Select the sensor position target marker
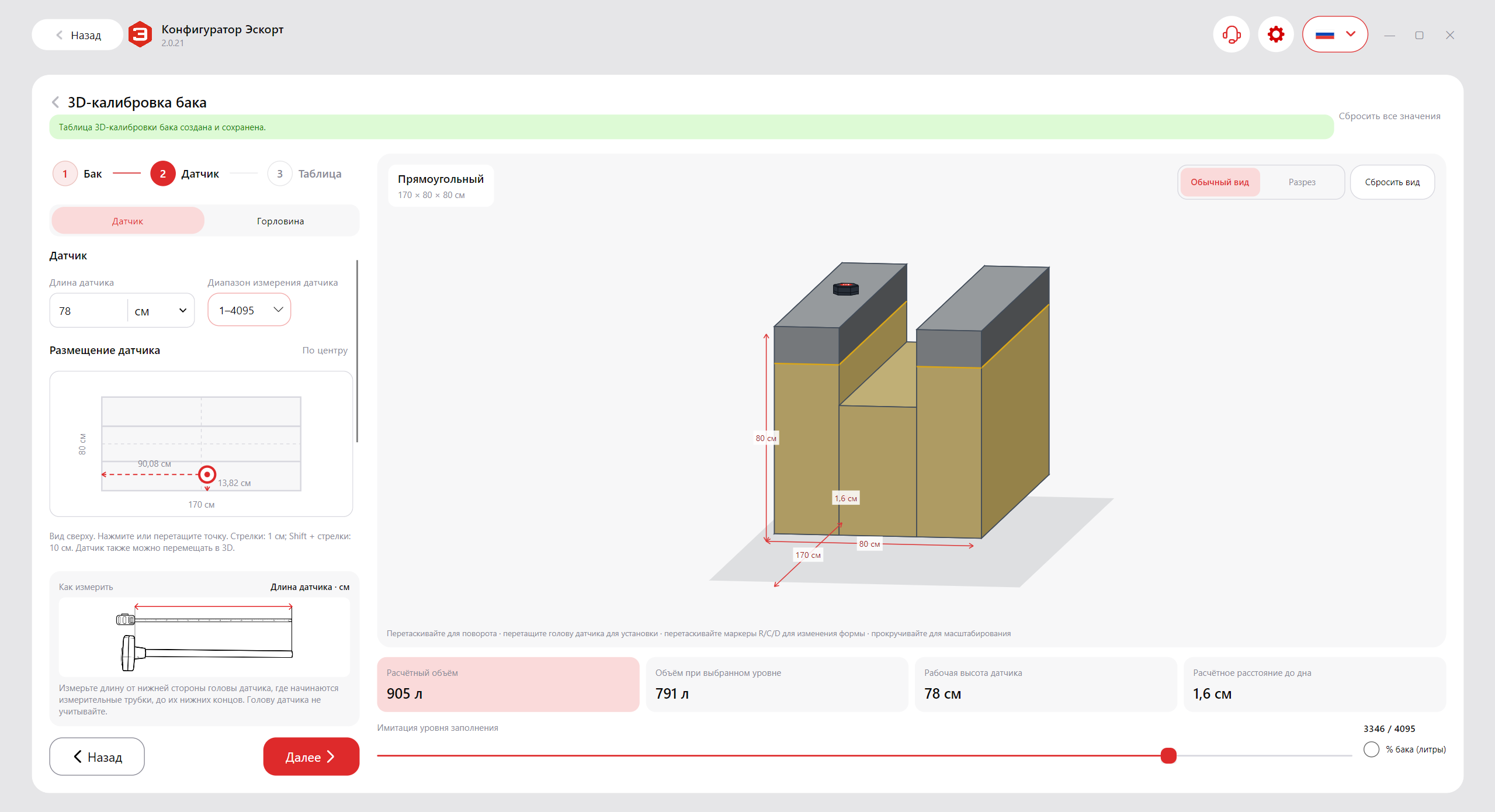Viewport: 1495px width, 812px height. (207, 474)
